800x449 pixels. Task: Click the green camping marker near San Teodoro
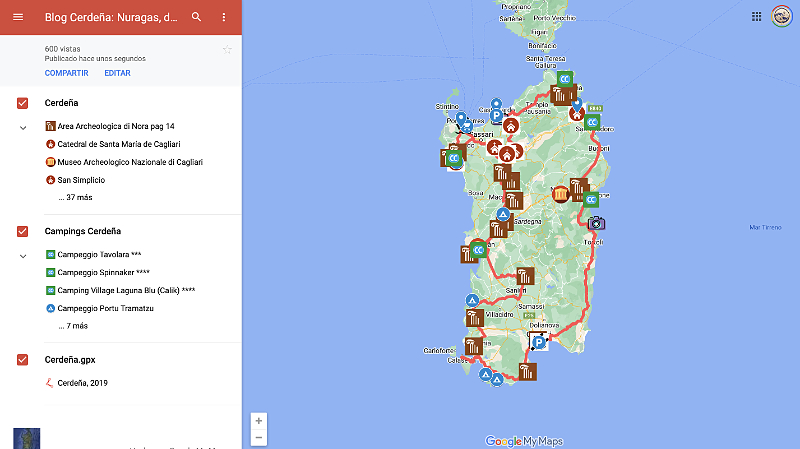coord(592,122)
